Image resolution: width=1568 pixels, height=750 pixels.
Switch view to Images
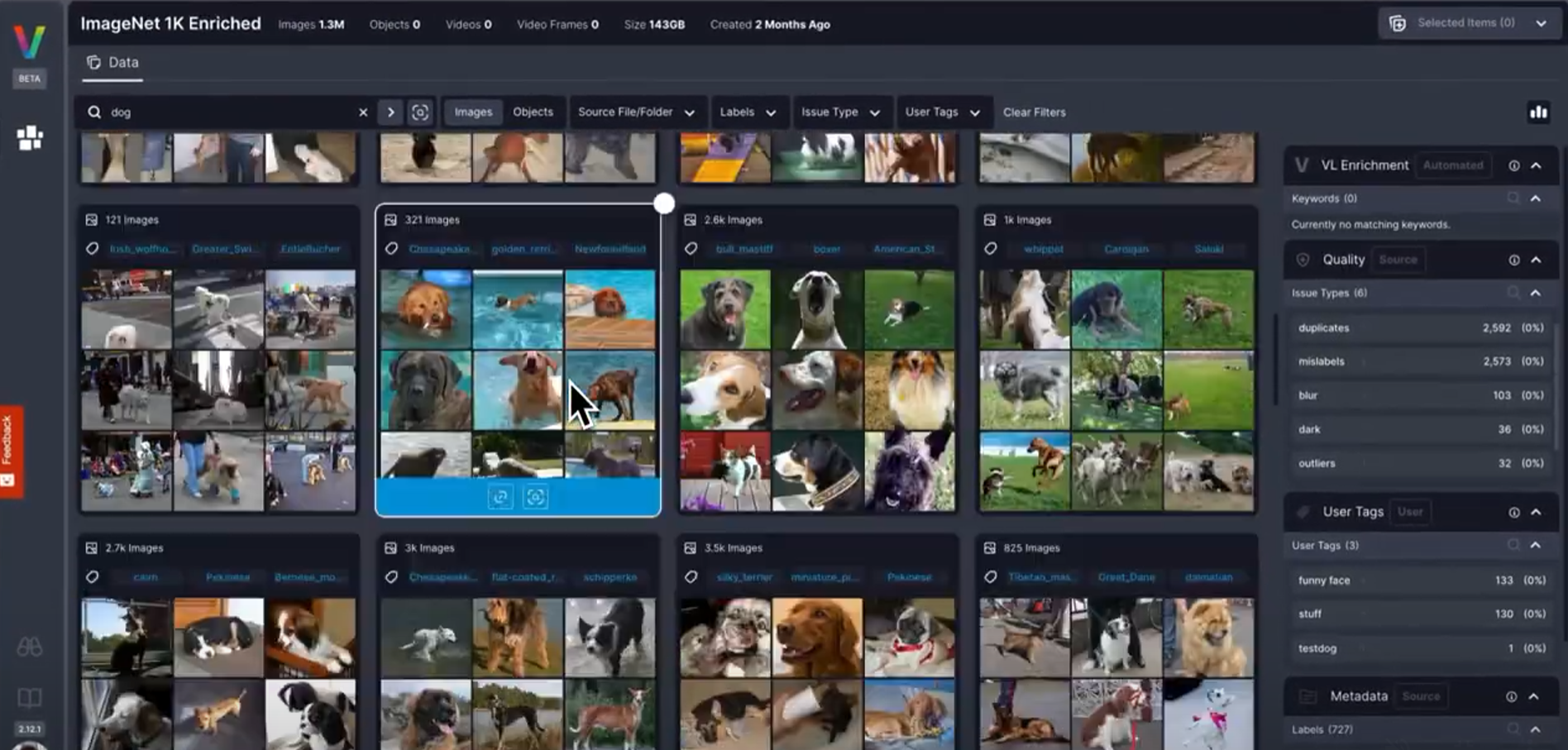coord(473,112)
